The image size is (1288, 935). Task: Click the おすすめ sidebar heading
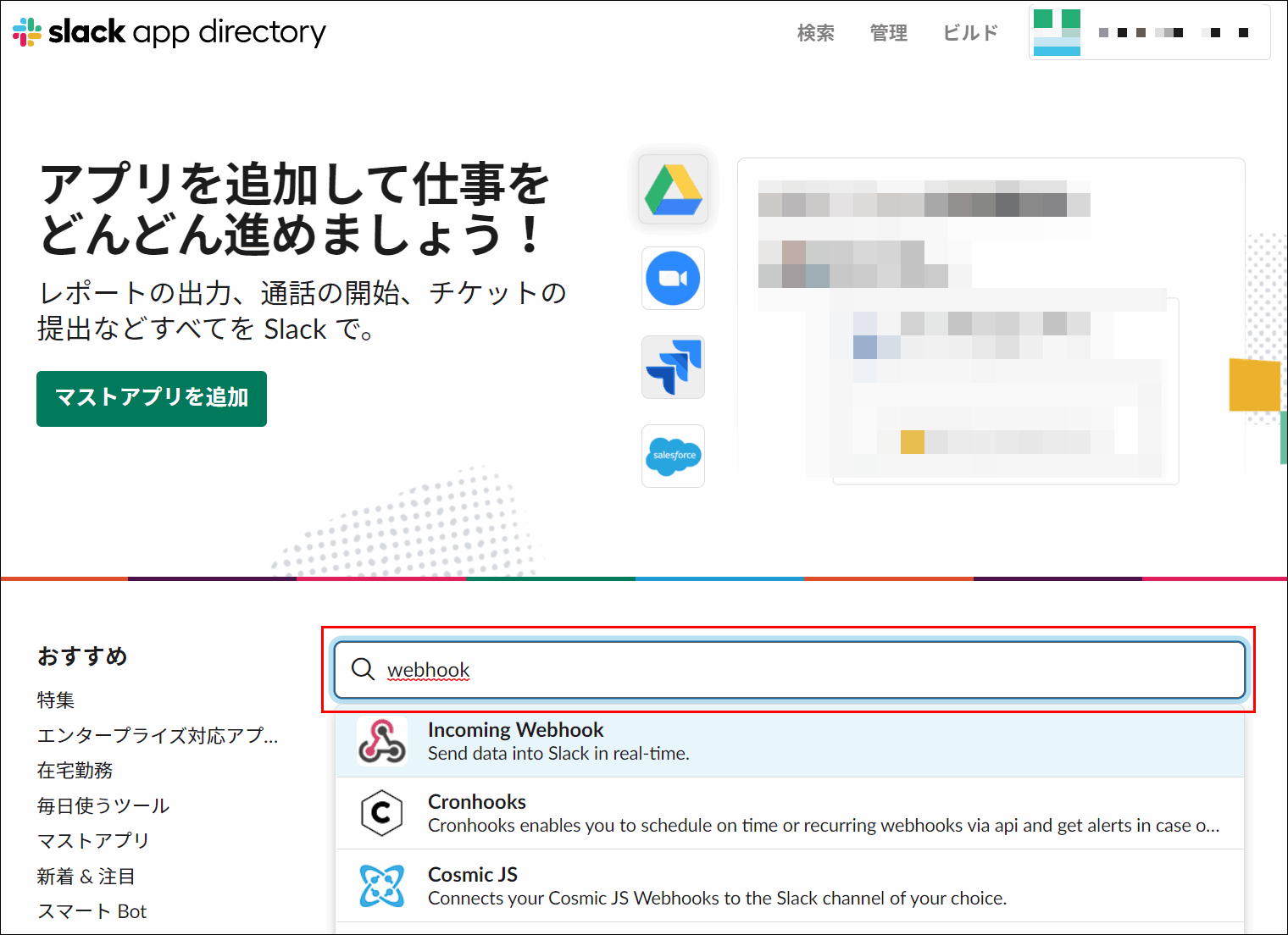point(82,656)
